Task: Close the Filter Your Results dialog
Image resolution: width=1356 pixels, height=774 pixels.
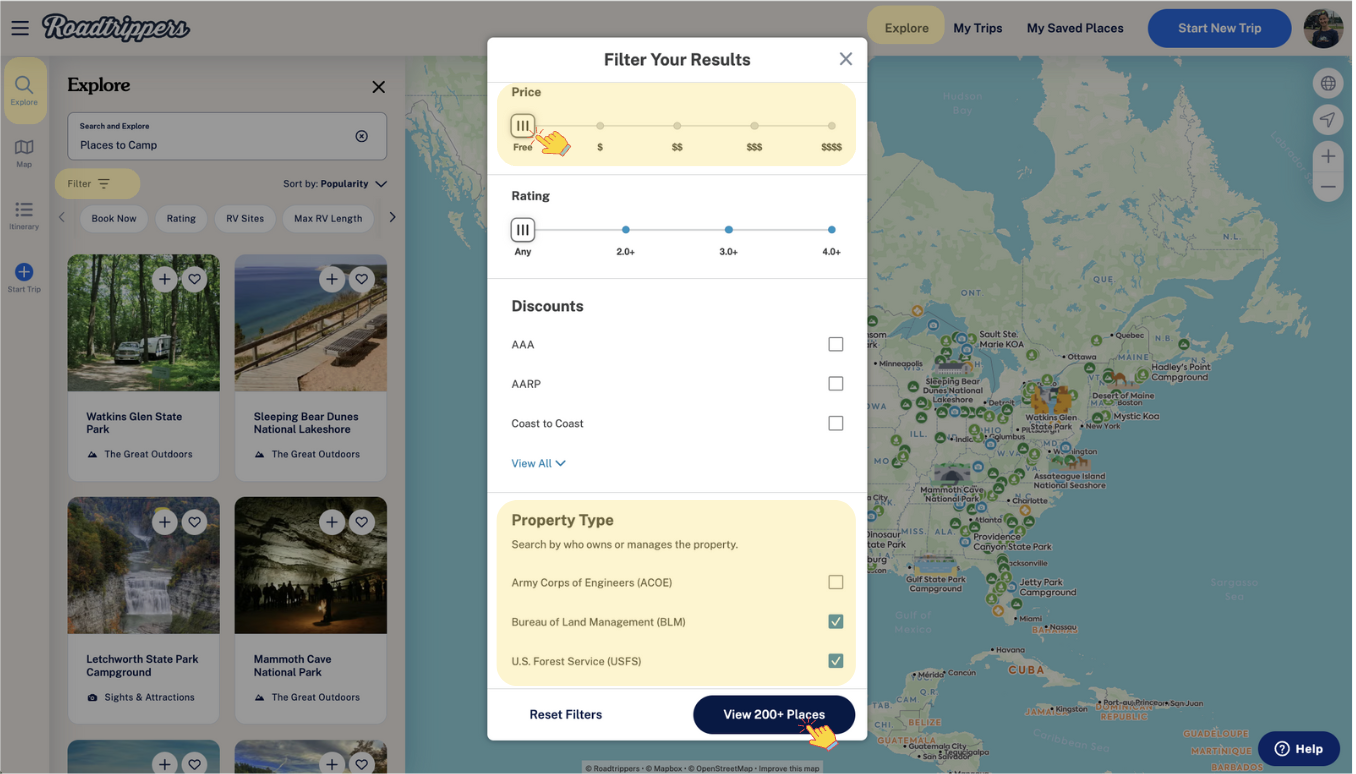Action: [x=846, y=59]
